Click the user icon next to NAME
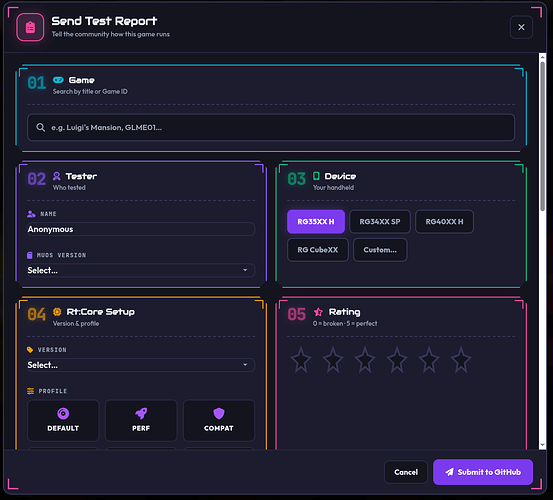The image size is (553, 500). 31,214
